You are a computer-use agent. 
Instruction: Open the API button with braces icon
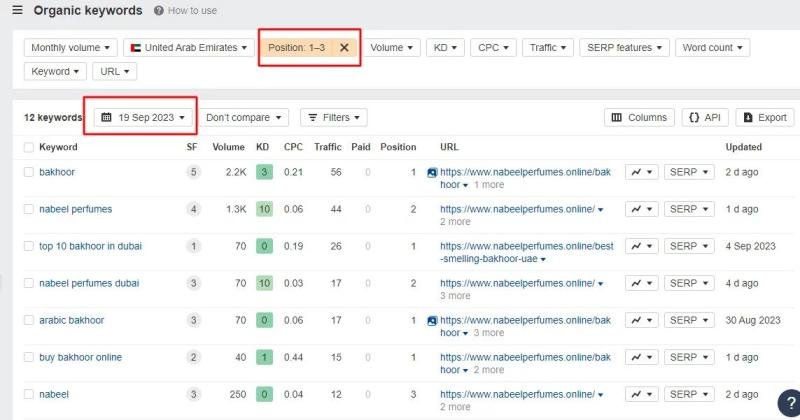705,117
